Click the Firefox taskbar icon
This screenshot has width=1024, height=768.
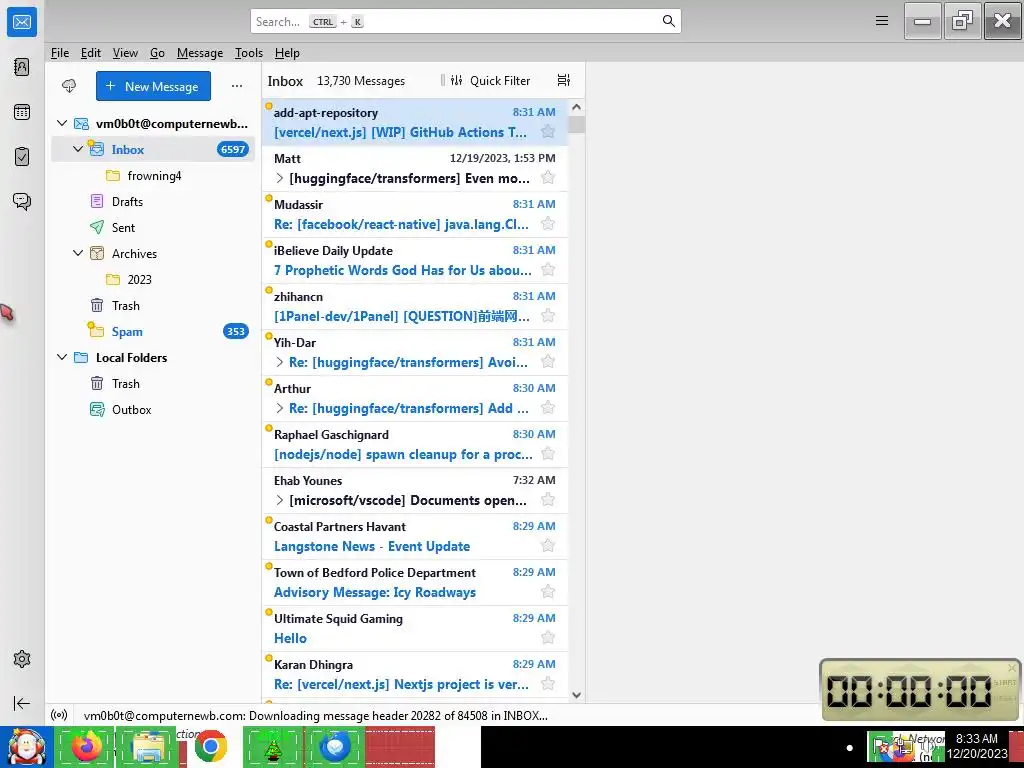point(86,746)
